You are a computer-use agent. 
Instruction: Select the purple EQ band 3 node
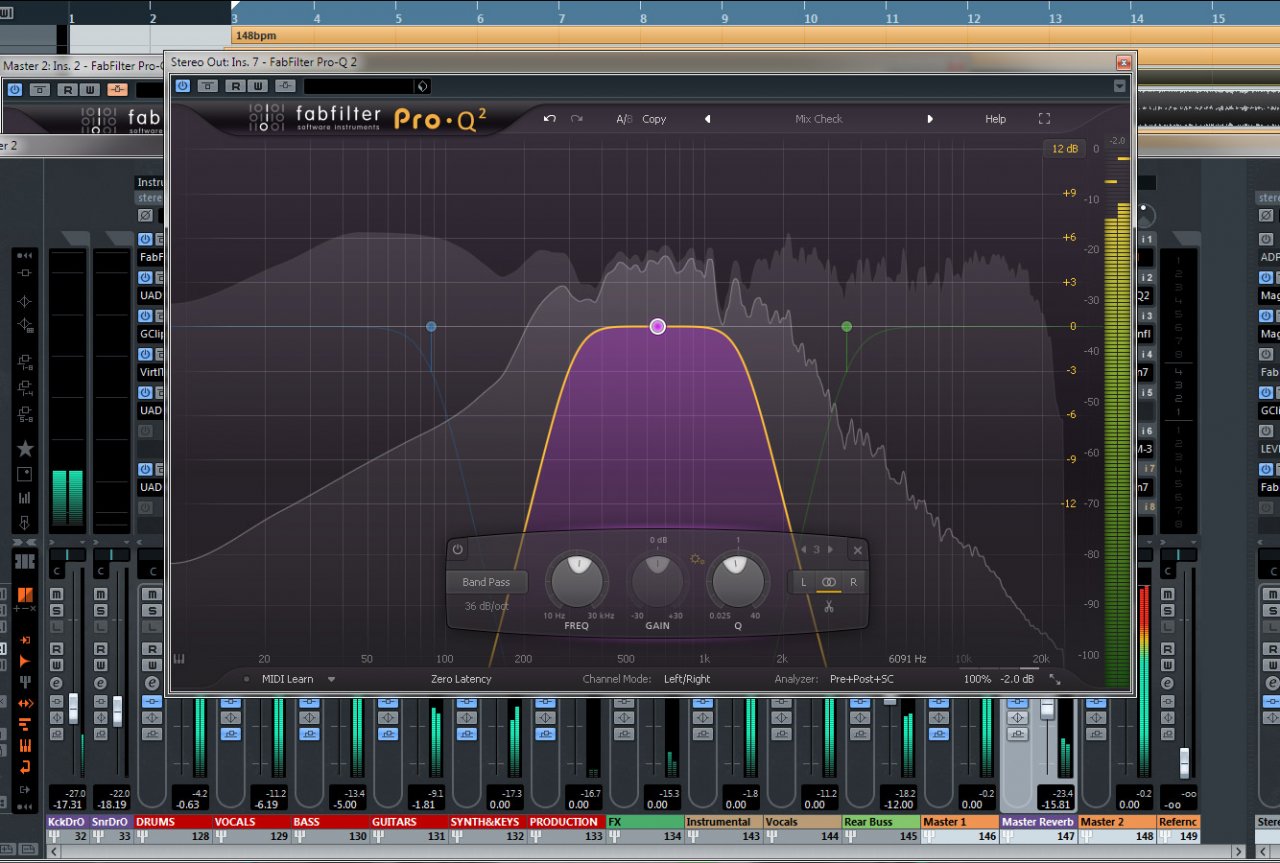[657, 326]
